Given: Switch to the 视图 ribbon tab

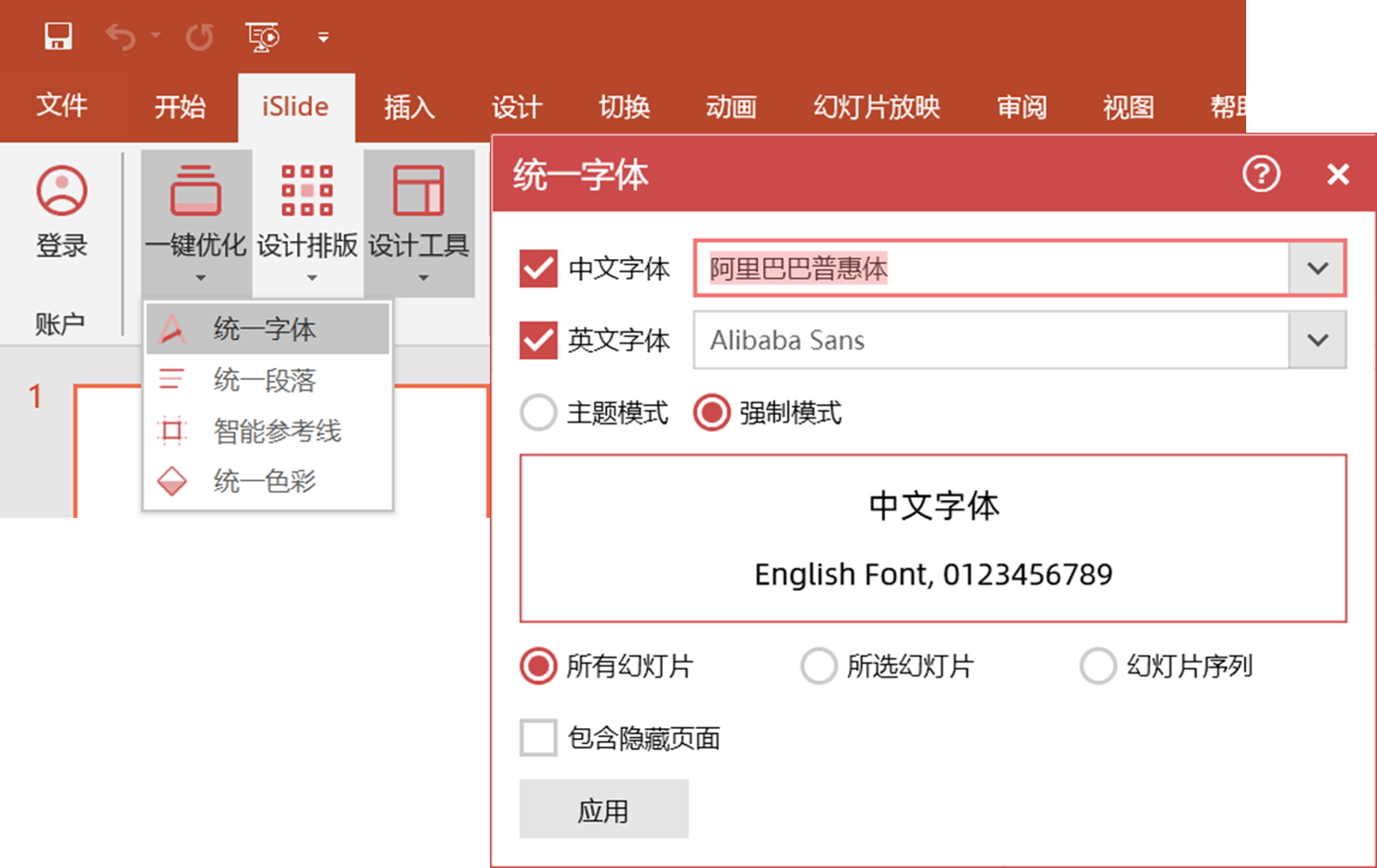Looking at the screenshot, I should click(x=1129, y=106).
